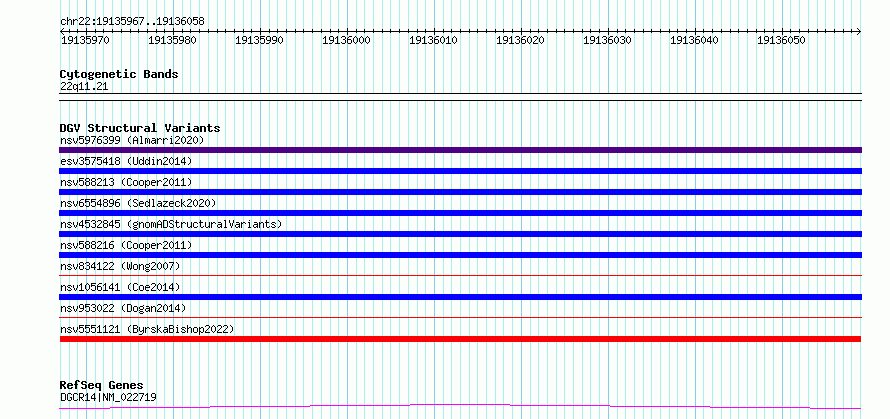Open variant nsv588213 (Cooper2011) label

pos(126,183)
